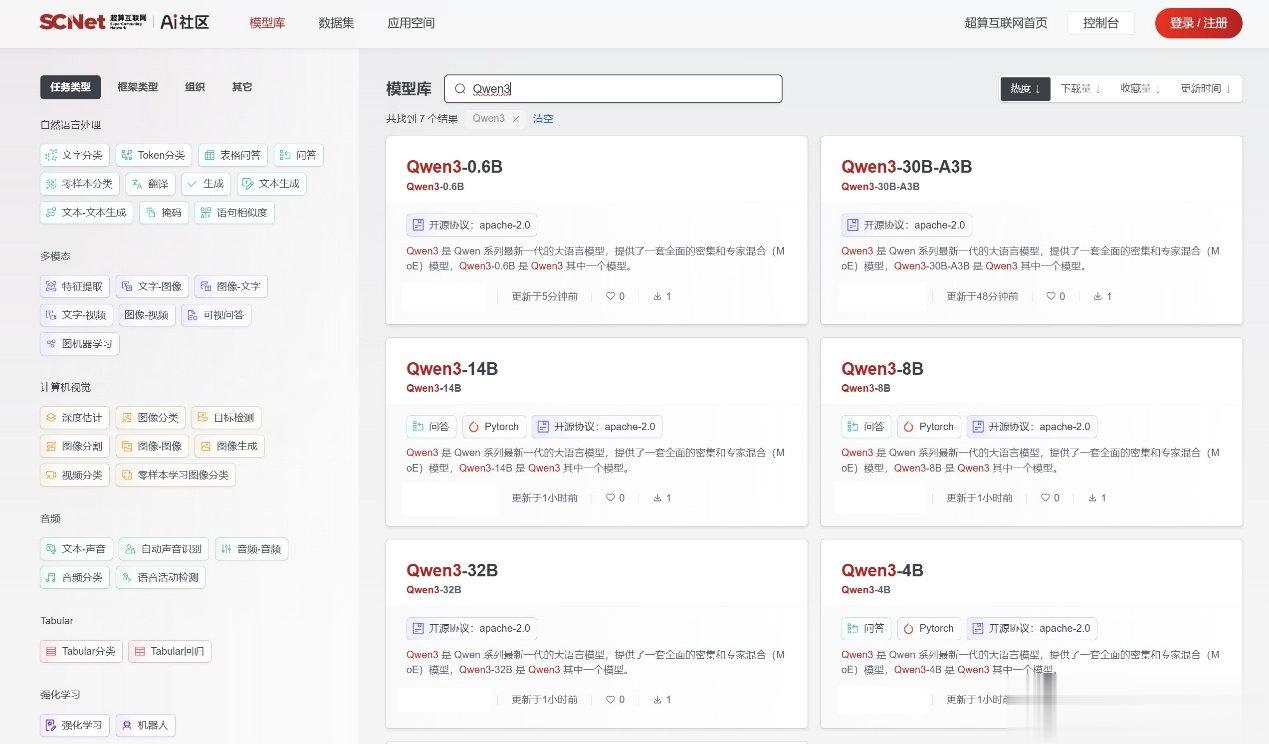Image resolution: width=1269 pixels, height=744 pixels.
Task: Click 清空 to clear search filters
Action: click(x=543, y=118)
